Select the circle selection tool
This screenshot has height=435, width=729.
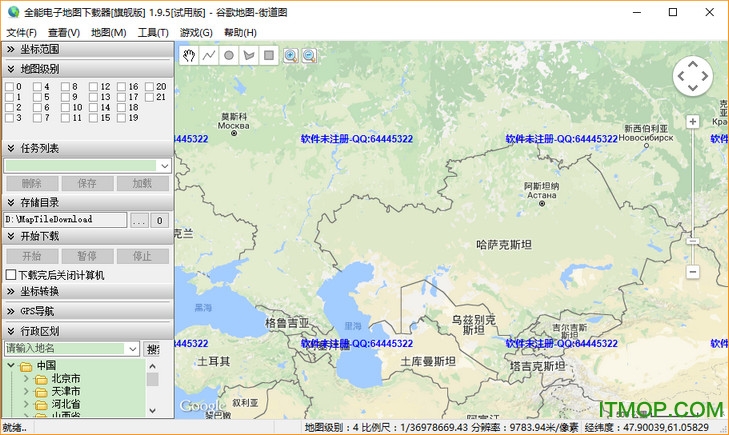(x=229, y=56)
